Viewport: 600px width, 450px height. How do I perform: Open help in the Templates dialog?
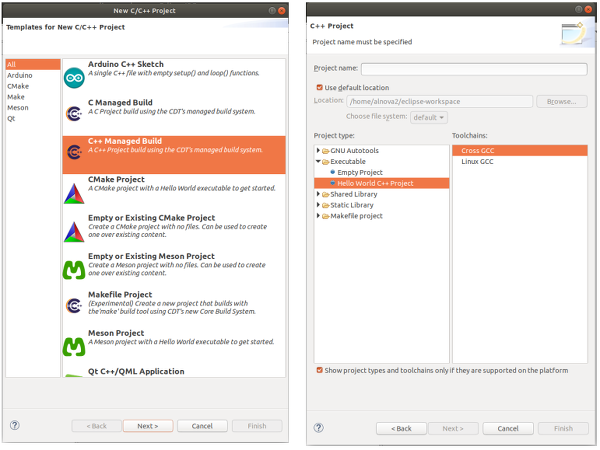[x=15, y=425]
